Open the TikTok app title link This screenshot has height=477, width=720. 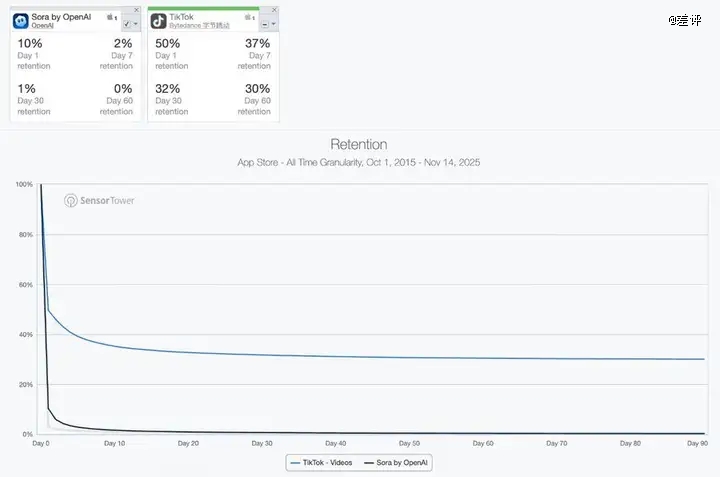(x=182, y=17)
